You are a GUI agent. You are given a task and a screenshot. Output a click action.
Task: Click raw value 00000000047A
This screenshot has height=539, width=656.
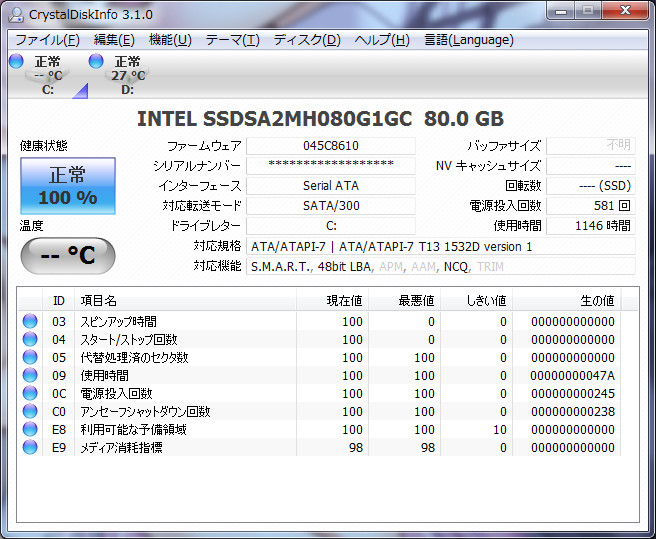(x=572, y=376)
